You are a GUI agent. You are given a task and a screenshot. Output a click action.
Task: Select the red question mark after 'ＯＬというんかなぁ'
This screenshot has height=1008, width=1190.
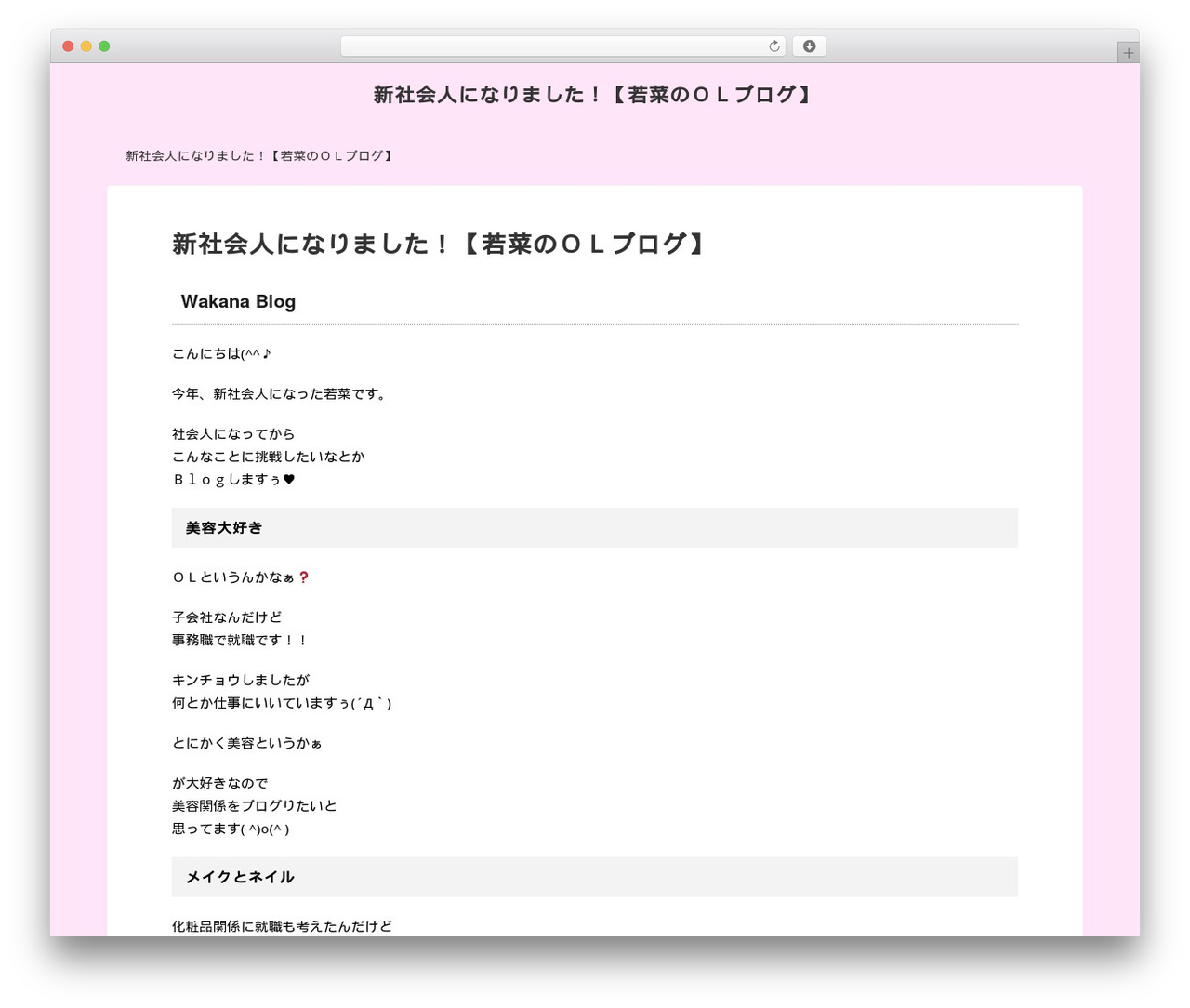click(303, 577)
